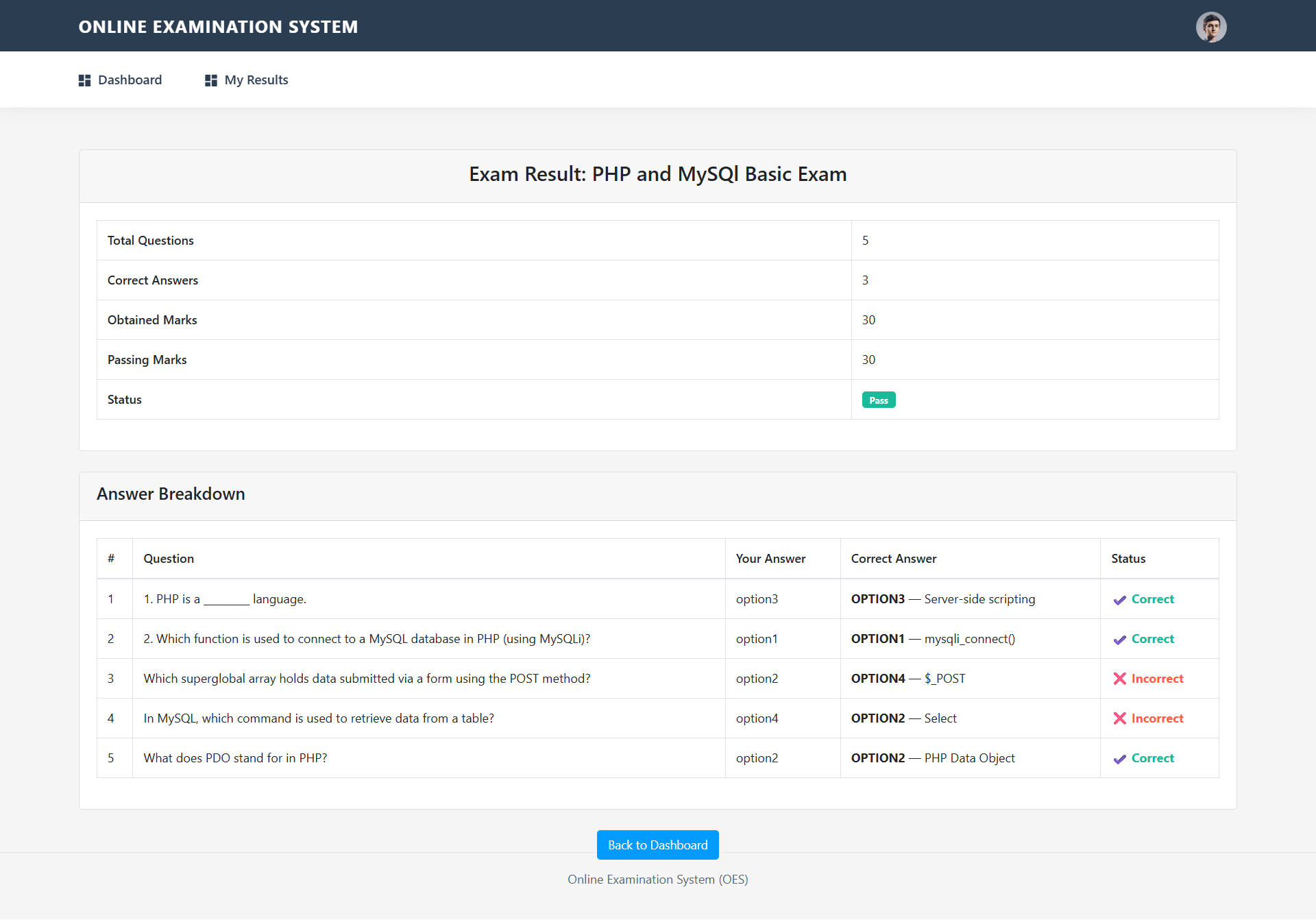Click the Answer Breakdown heading

(x=171, y=494)
